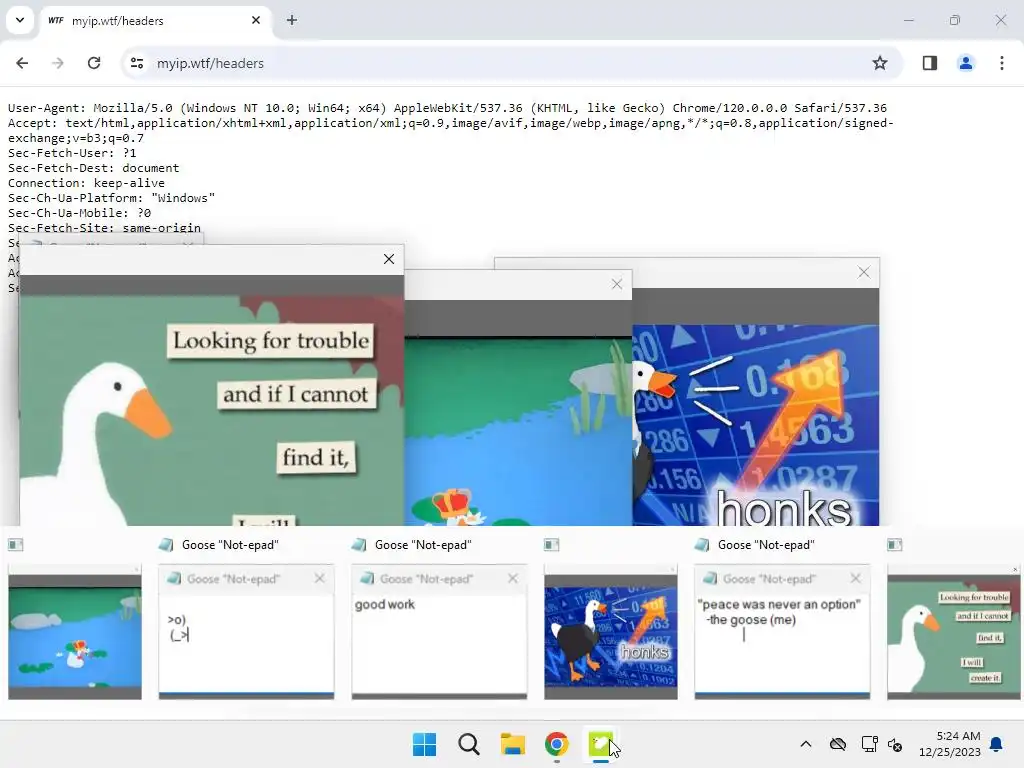Close the 'good work' Not-epad preview
The image size is (1024, 768).
click(513, 579)
